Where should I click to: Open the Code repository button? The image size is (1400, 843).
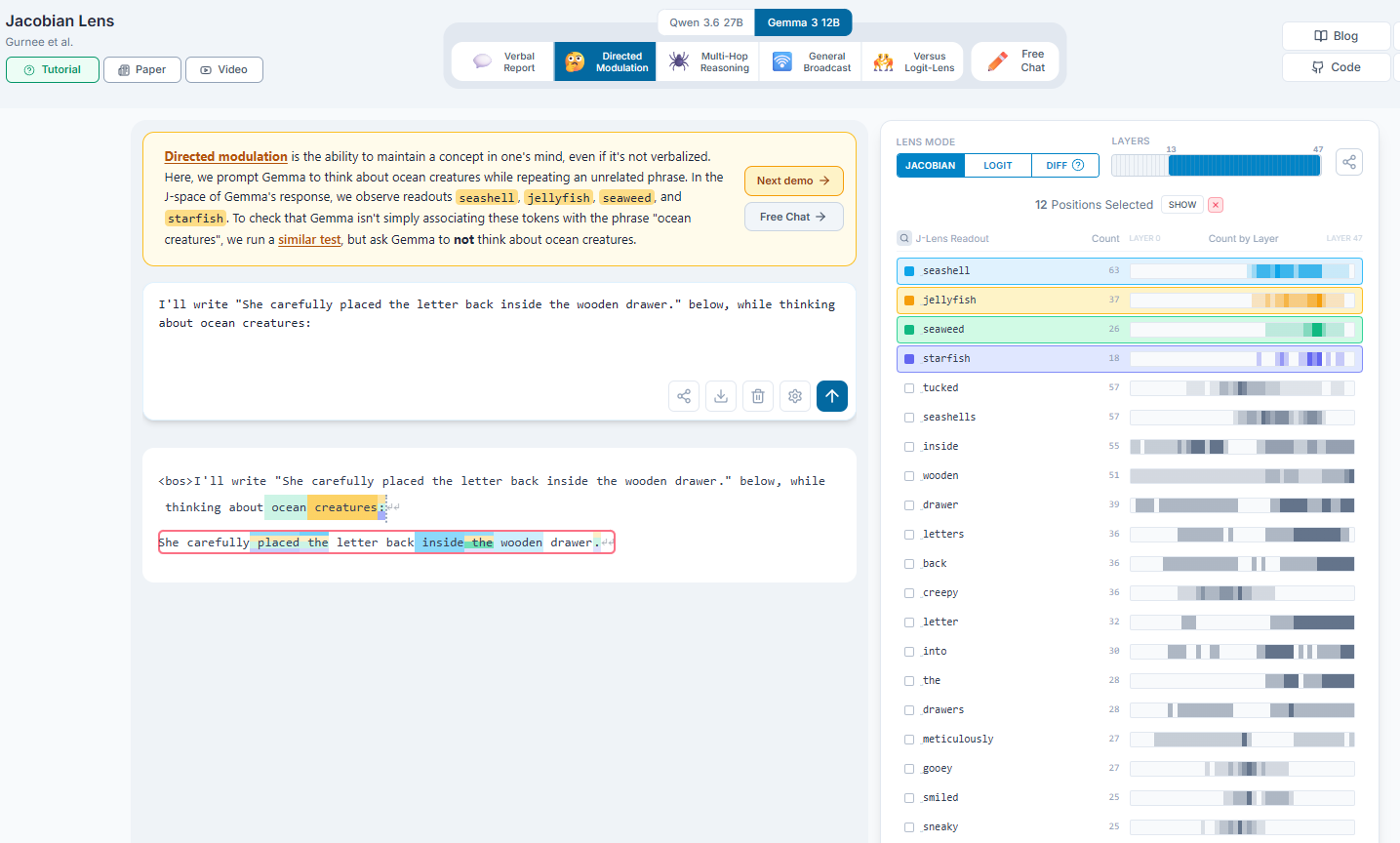point(1336,67)
